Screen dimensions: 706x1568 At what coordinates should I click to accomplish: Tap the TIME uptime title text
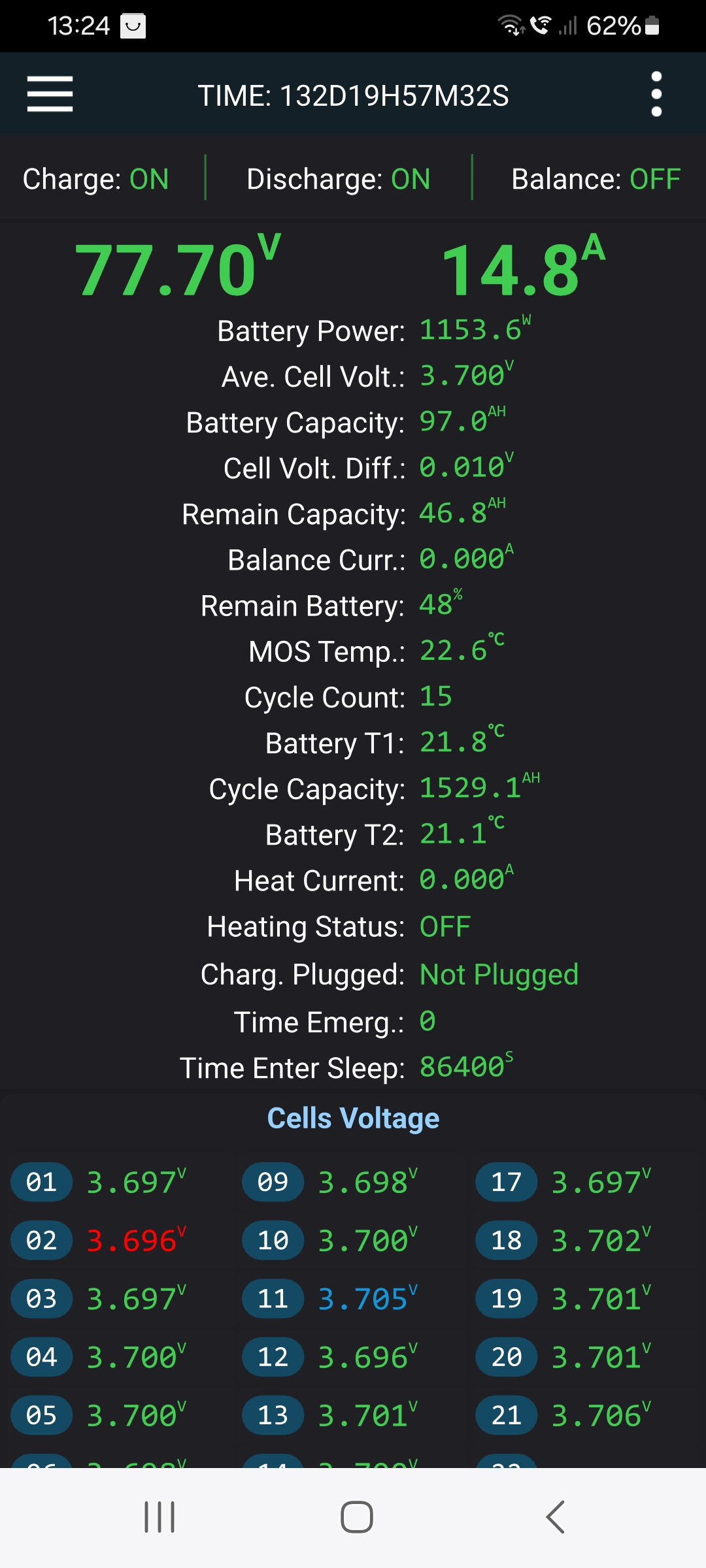pos(353,95)
